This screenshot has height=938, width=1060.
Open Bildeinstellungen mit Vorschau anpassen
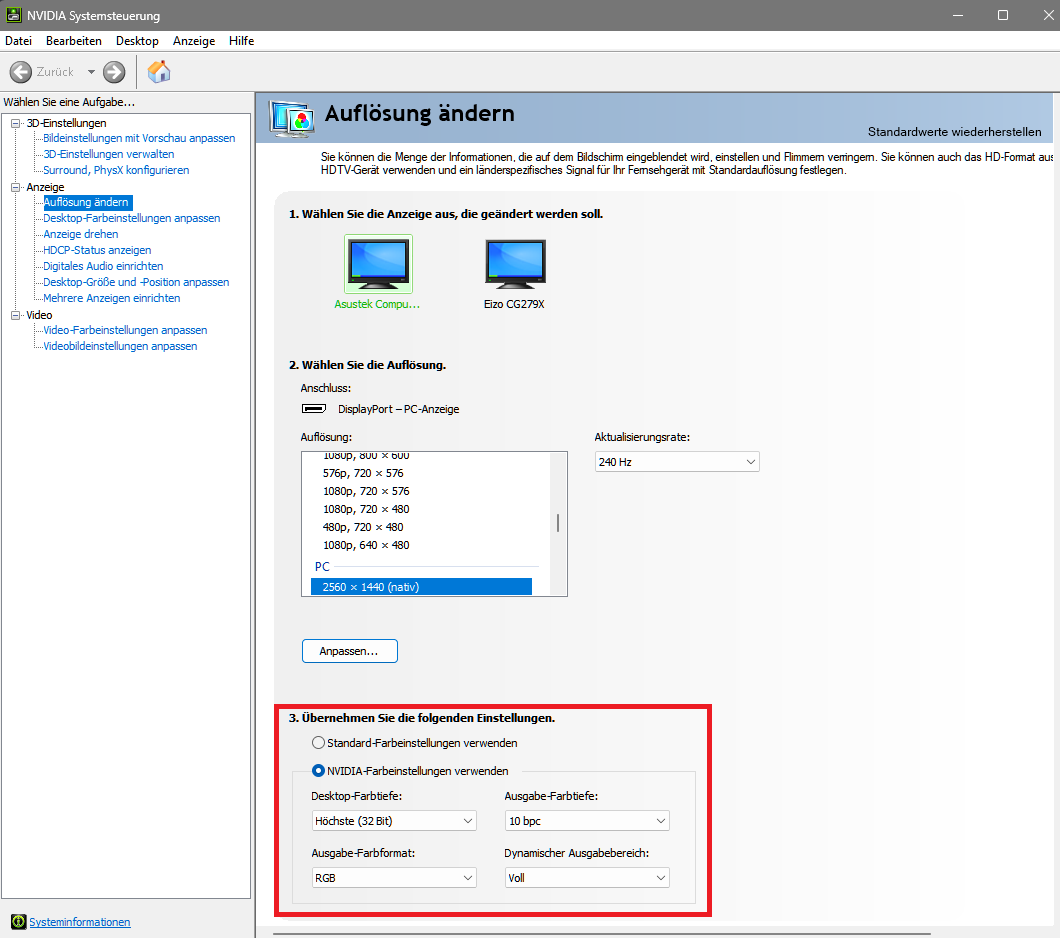139,138
